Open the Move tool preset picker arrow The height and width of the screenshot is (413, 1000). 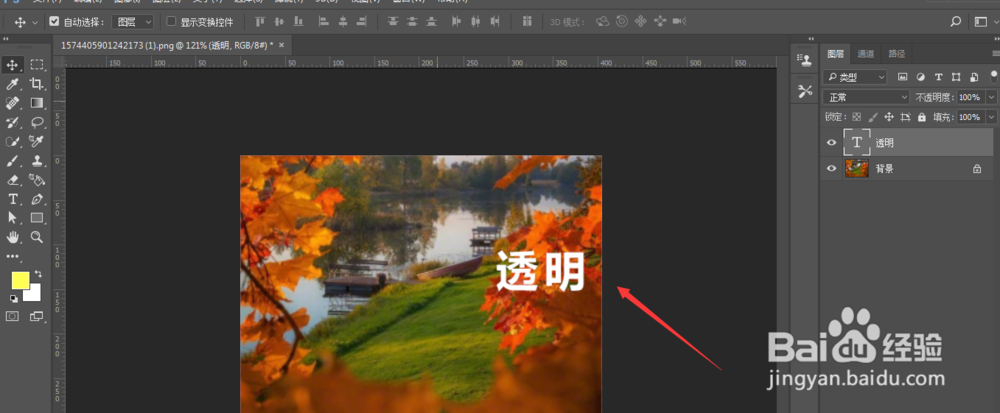pos(34,22)
